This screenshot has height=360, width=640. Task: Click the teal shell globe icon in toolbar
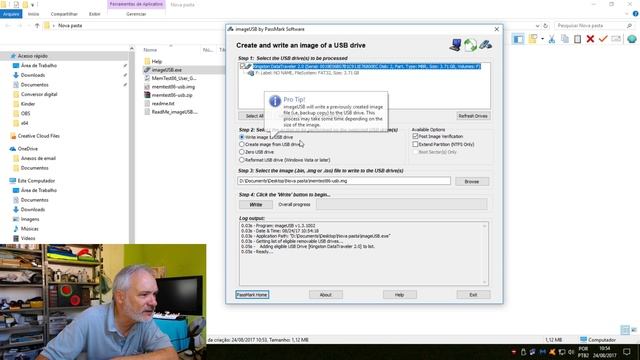[632, 39]
